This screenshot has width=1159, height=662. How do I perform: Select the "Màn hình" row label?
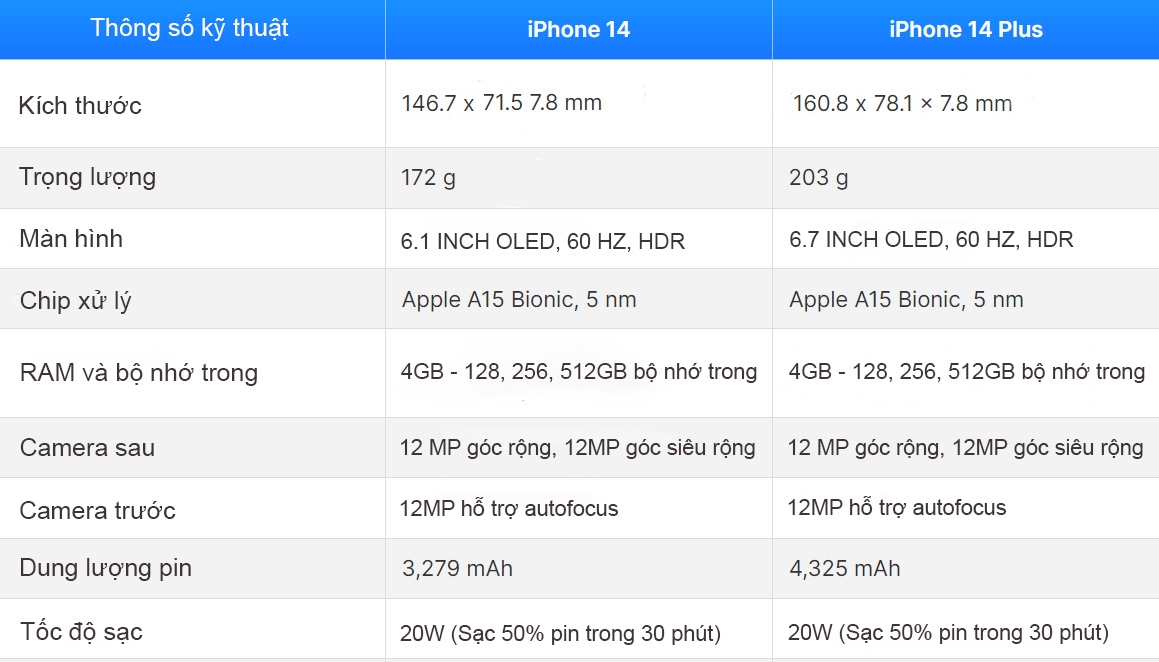coord(71,239)
